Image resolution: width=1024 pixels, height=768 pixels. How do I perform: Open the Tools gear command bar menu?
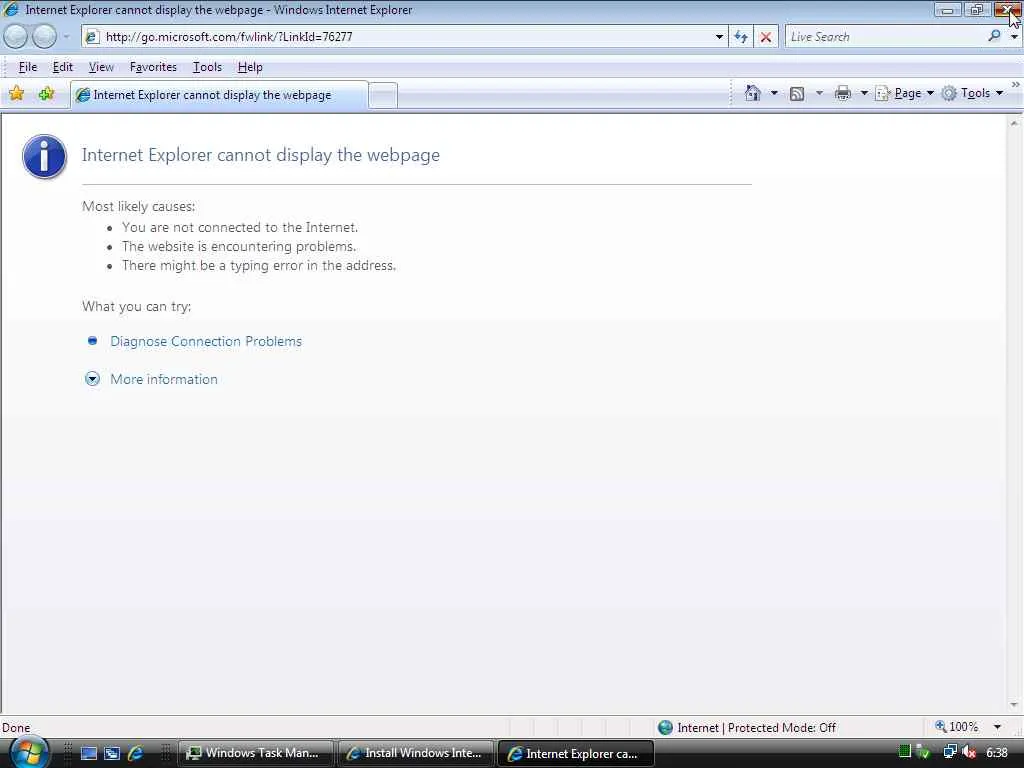pyautogui.click(x=972, y=93)
